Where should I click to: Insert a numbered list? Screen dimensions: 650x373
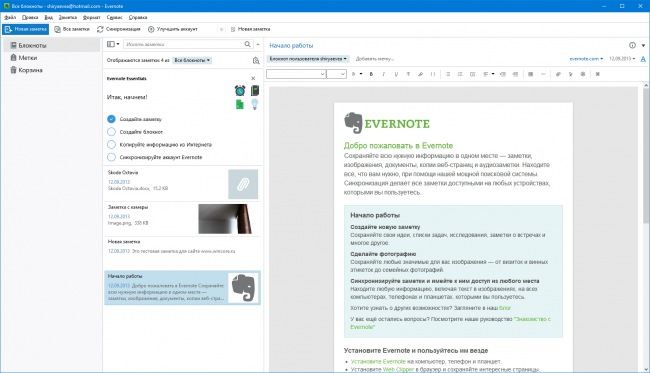click(x=460, y=74)
